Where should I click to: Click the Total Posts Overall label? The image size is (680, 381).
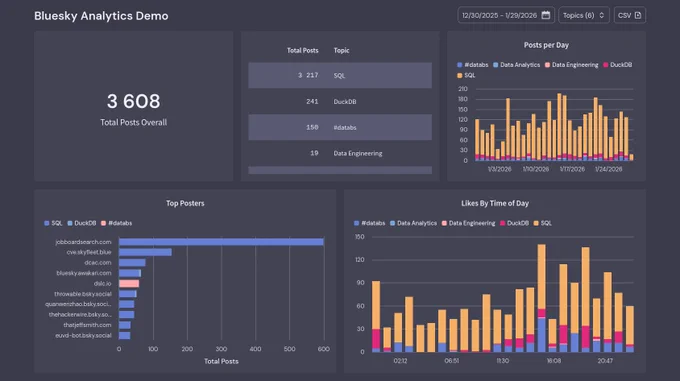[x=134, y=122]
